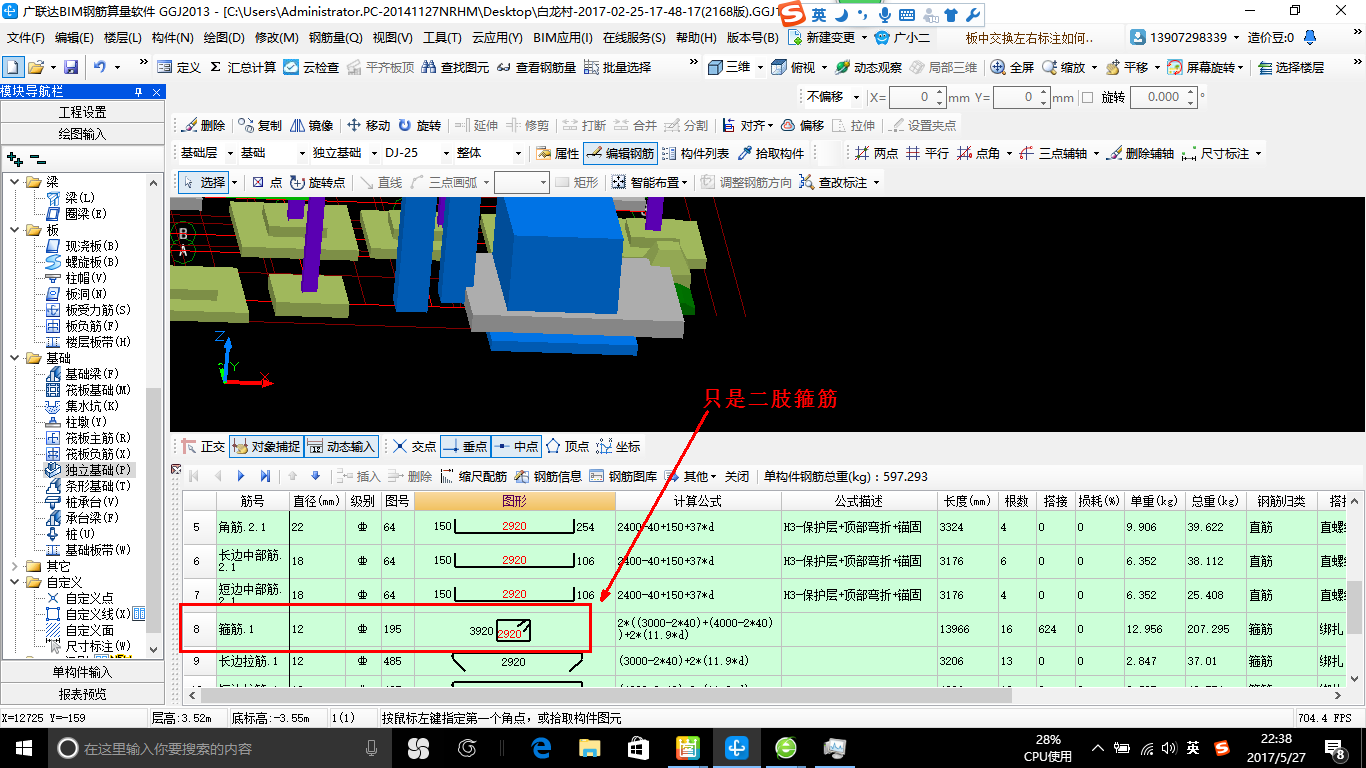Open the 文件(F) menu
1366x768 pixels.
[x=26, y=38]
